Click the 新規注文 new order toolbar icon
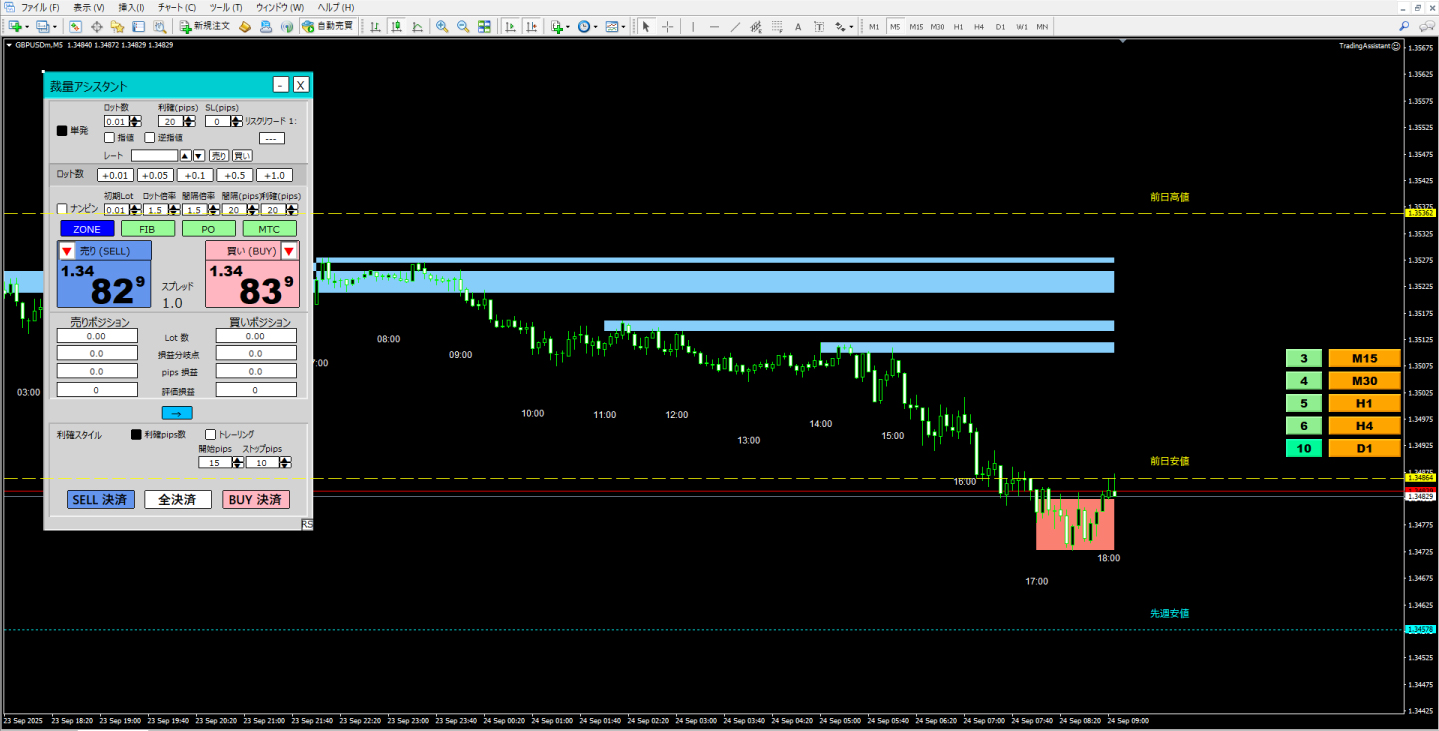The height and width of the screenshot is (731, 1439). pos(205,26)
